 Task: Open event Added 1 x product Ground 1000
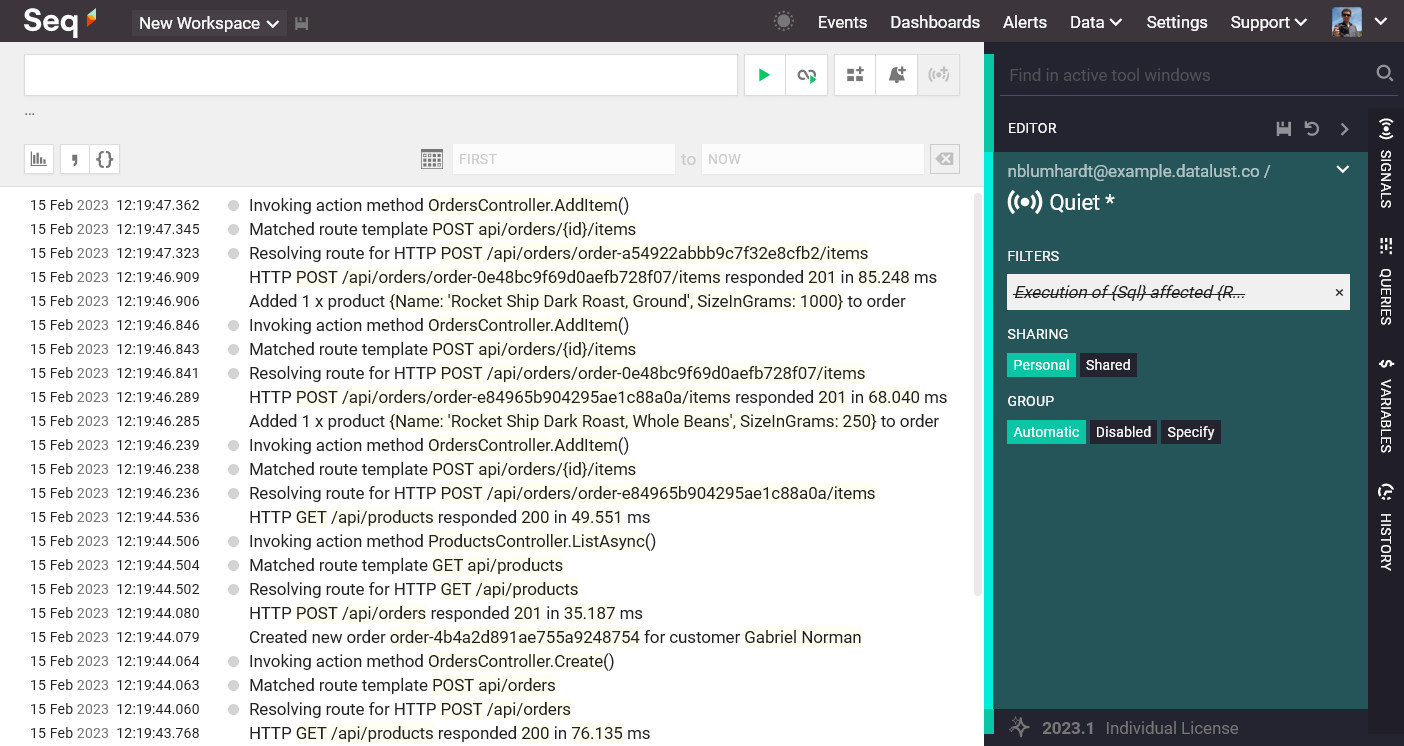point(577,301)
